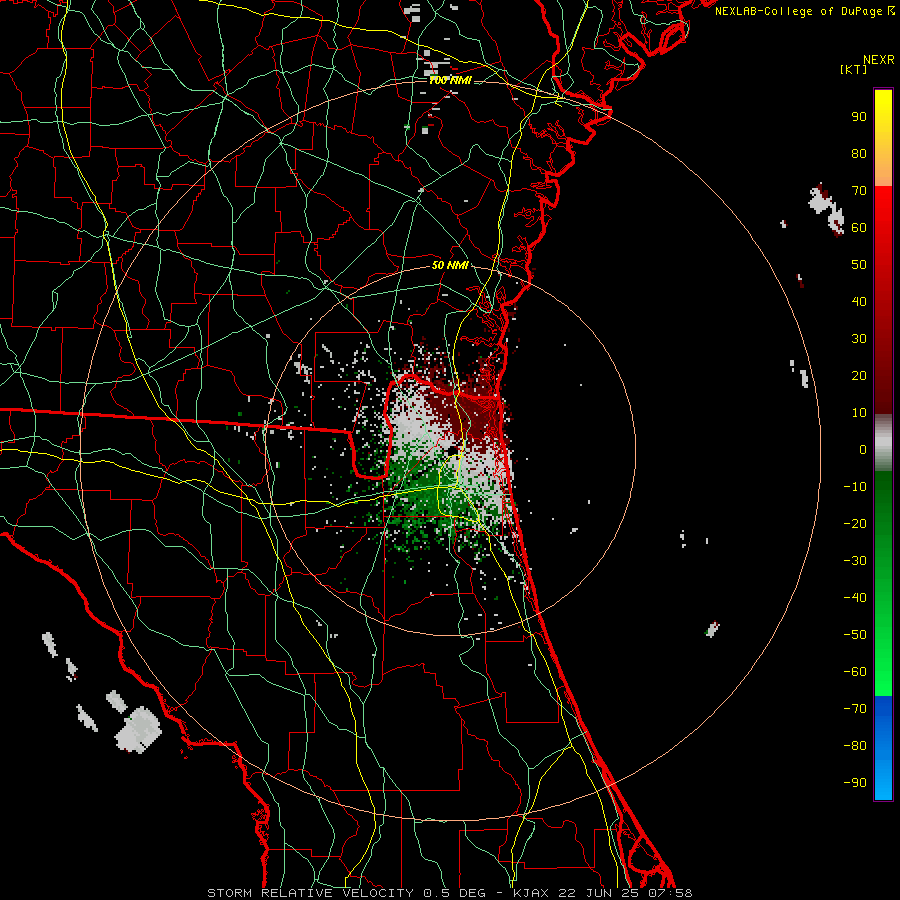The width and height of the screenshot is (900, 900).
Task: Select the -50 value on the velocity scale
Action: click(855, 635)
